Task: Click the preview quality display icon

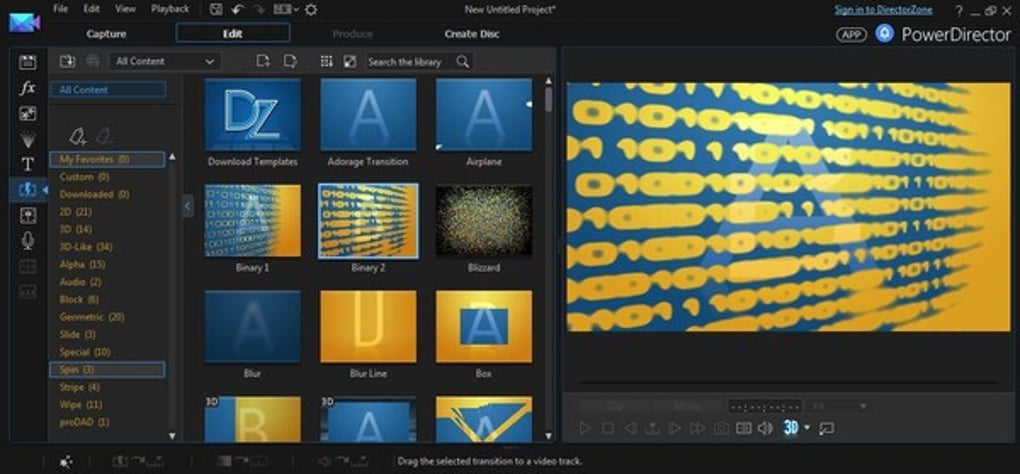Action: pos(744,428)
